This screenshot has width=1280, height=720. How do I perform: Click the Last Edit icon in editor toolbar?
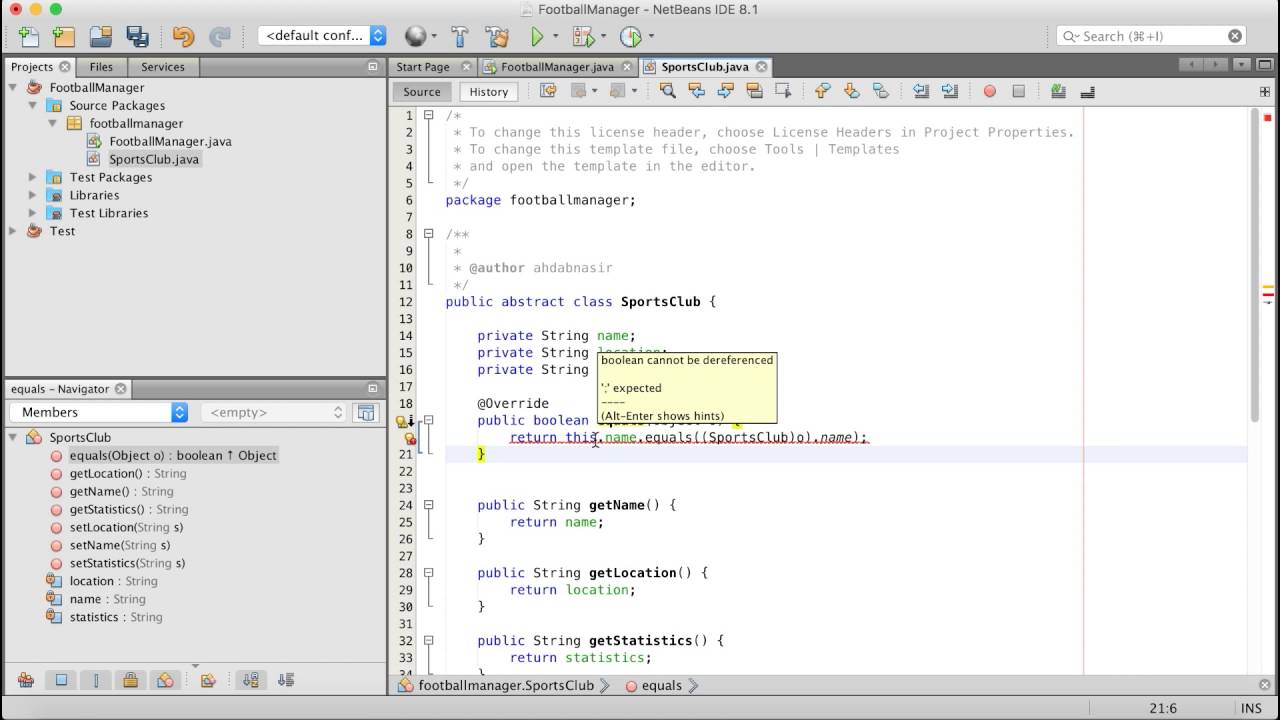click(x=548, y=91)
